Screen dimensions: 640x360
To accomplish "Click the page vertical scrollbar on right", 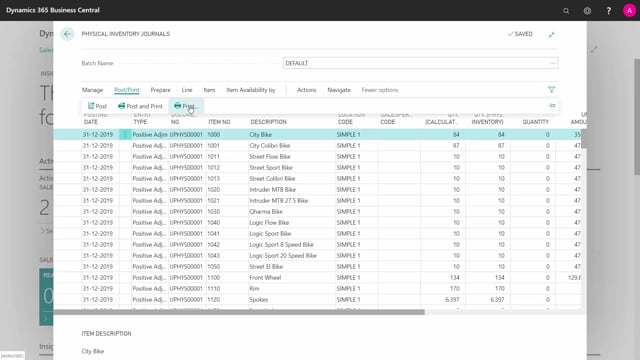I will click(637, 117).
